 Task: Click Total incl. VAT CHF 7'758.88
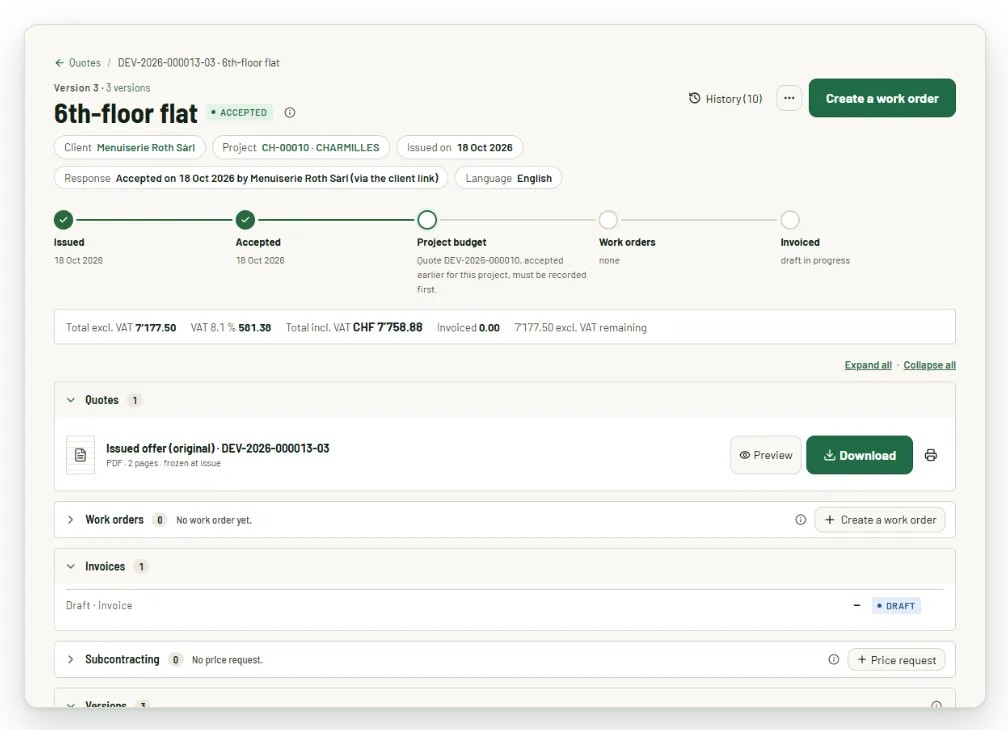coord(354,327)
